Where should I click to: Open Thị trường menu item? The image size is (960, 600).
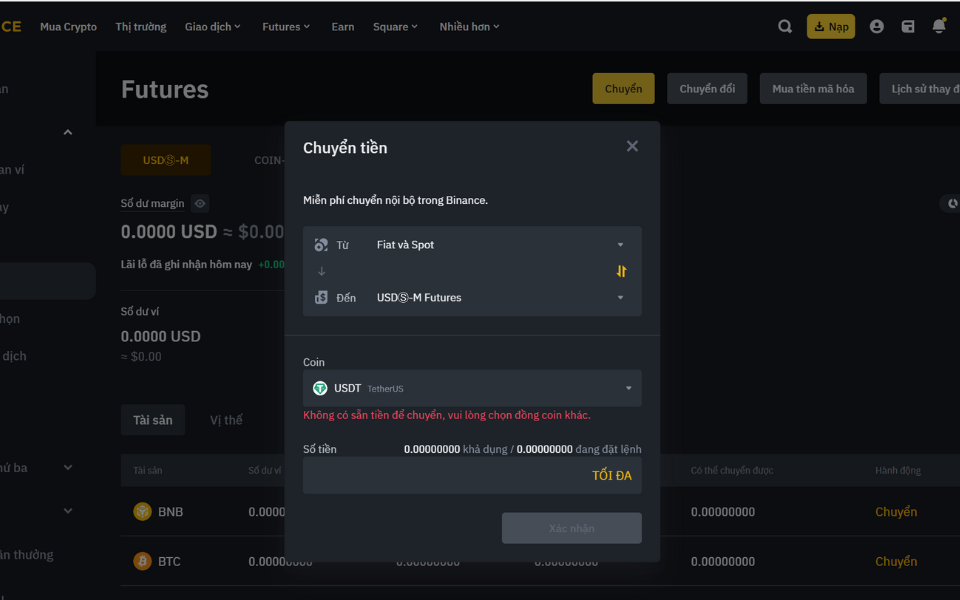coord(141,26)
